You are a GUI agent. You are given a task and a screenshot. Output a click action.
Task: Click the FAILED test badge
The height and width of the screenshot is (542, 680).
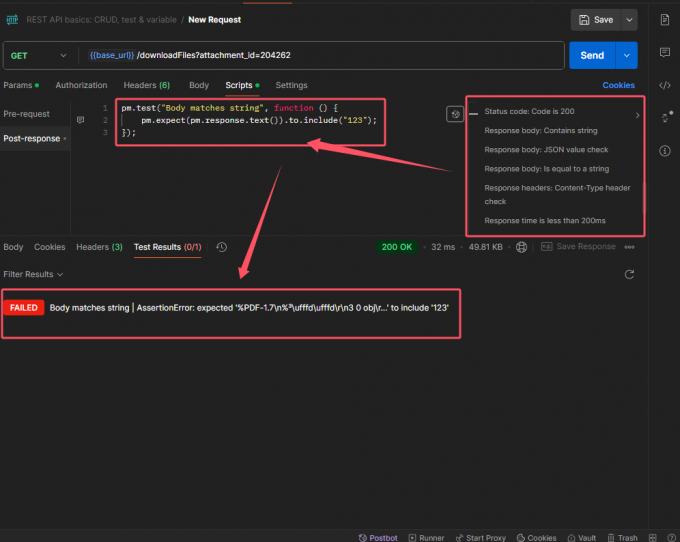[x=24, y=308]
